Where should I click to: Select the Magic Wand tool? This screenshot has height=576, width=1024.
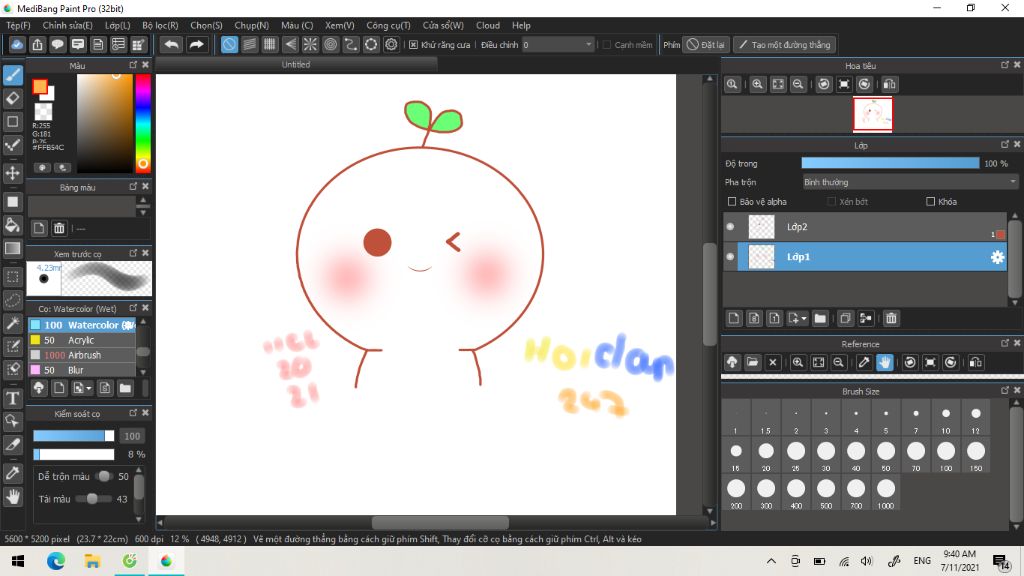(x=13, y=323)
